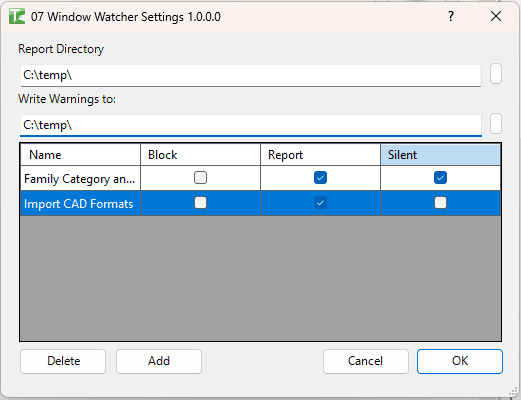Cancel the settings dialog
The image size is (521, 400).
pos(366,361)
